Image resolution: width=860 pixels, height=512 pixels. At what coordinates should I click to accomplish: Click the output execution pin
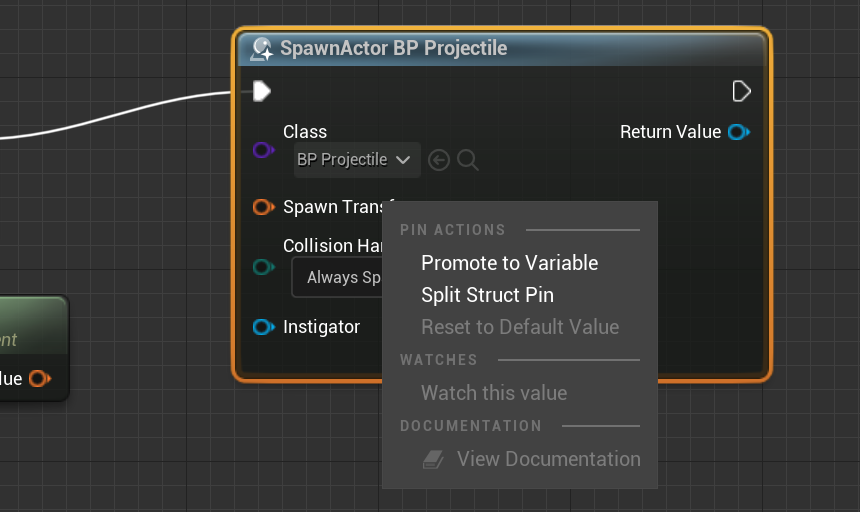tap(741, 92)
